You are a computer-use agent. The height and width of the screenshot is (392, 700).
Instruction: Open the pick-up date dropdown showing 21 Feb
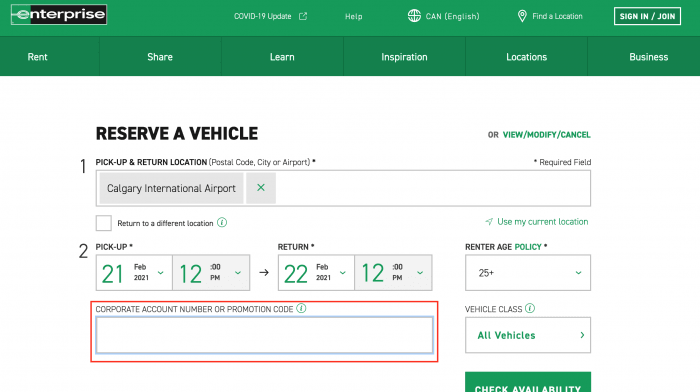coord(134,273)
